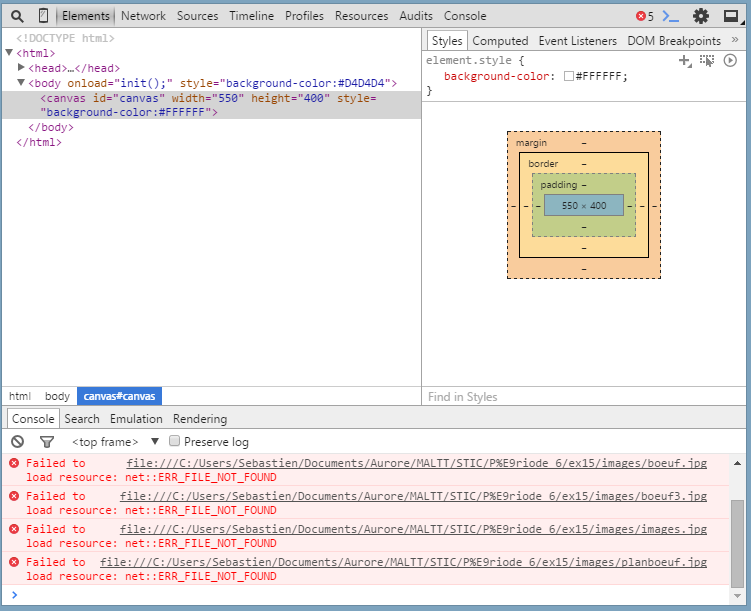Switch to the Network tab
Viewport: 751px width, 611px height.
coord(144,16)
